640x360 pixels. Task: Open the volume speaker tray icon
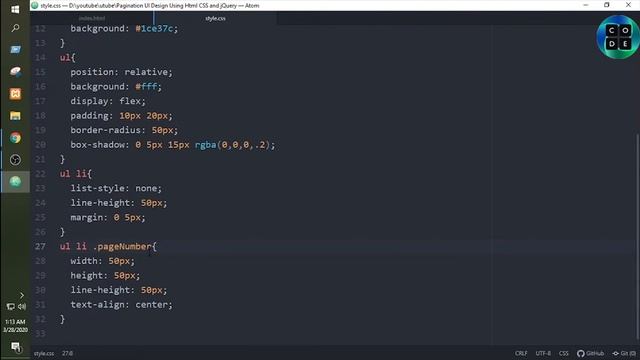point(22,306)
